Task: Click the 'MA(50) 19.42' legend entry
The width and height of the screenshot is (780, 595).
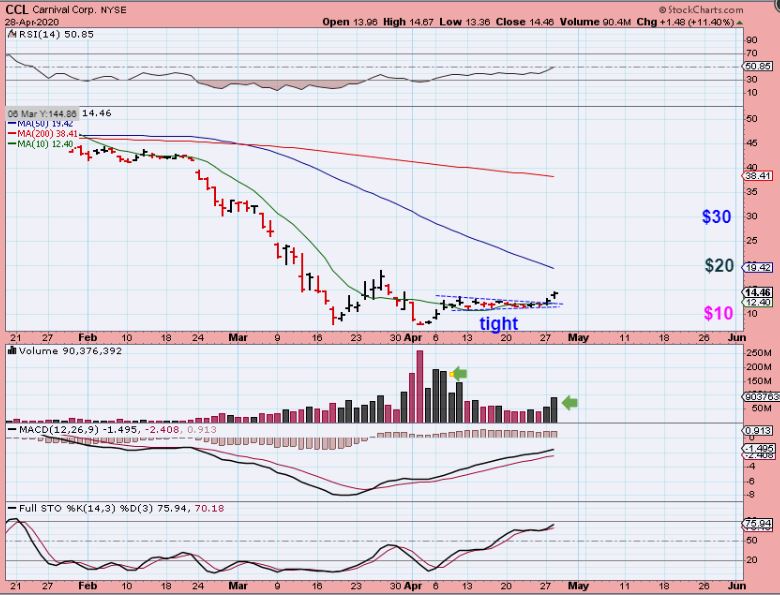Action: pos(41,123)
